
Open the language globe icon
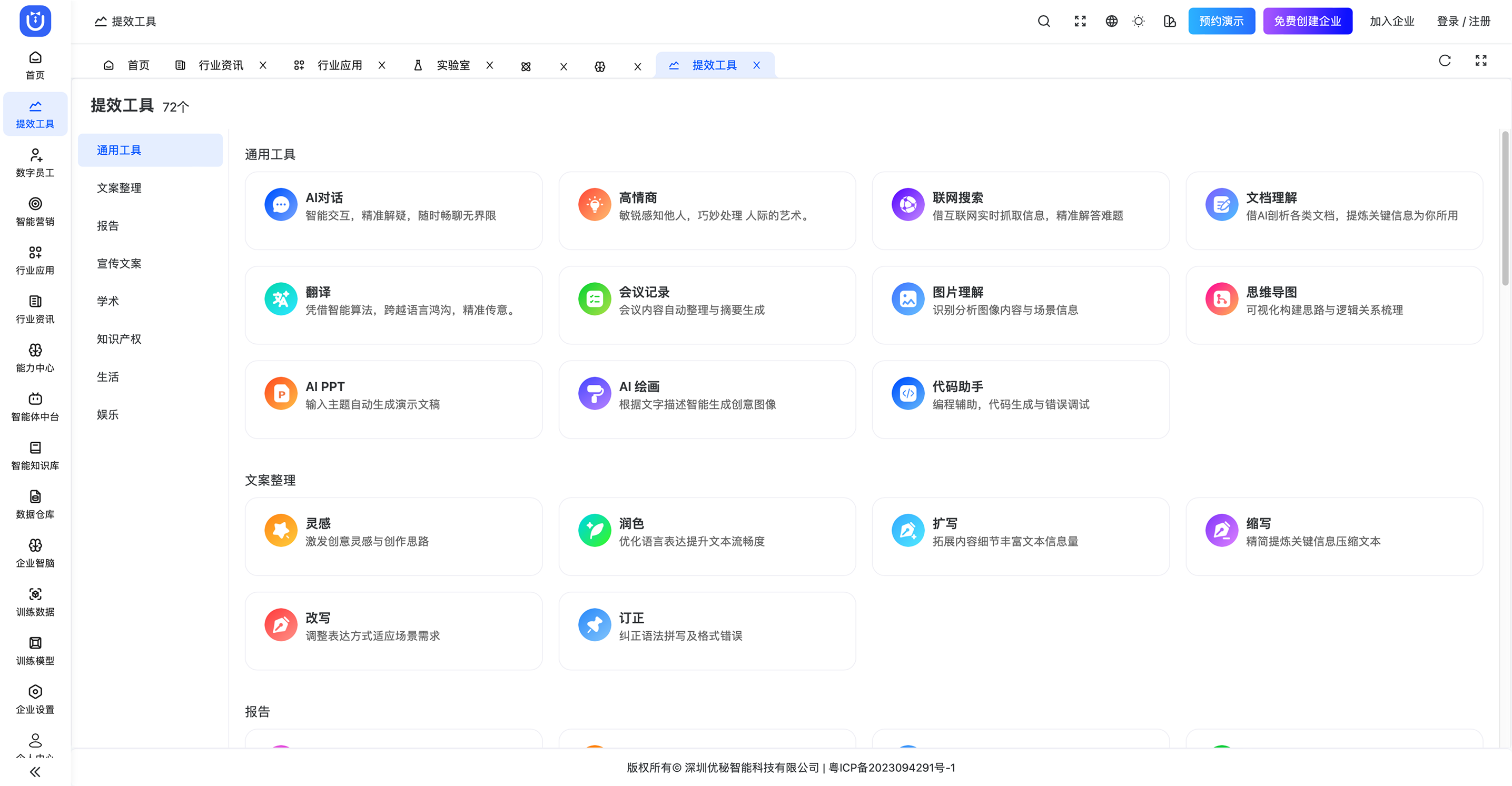[x=1111, y=22]
